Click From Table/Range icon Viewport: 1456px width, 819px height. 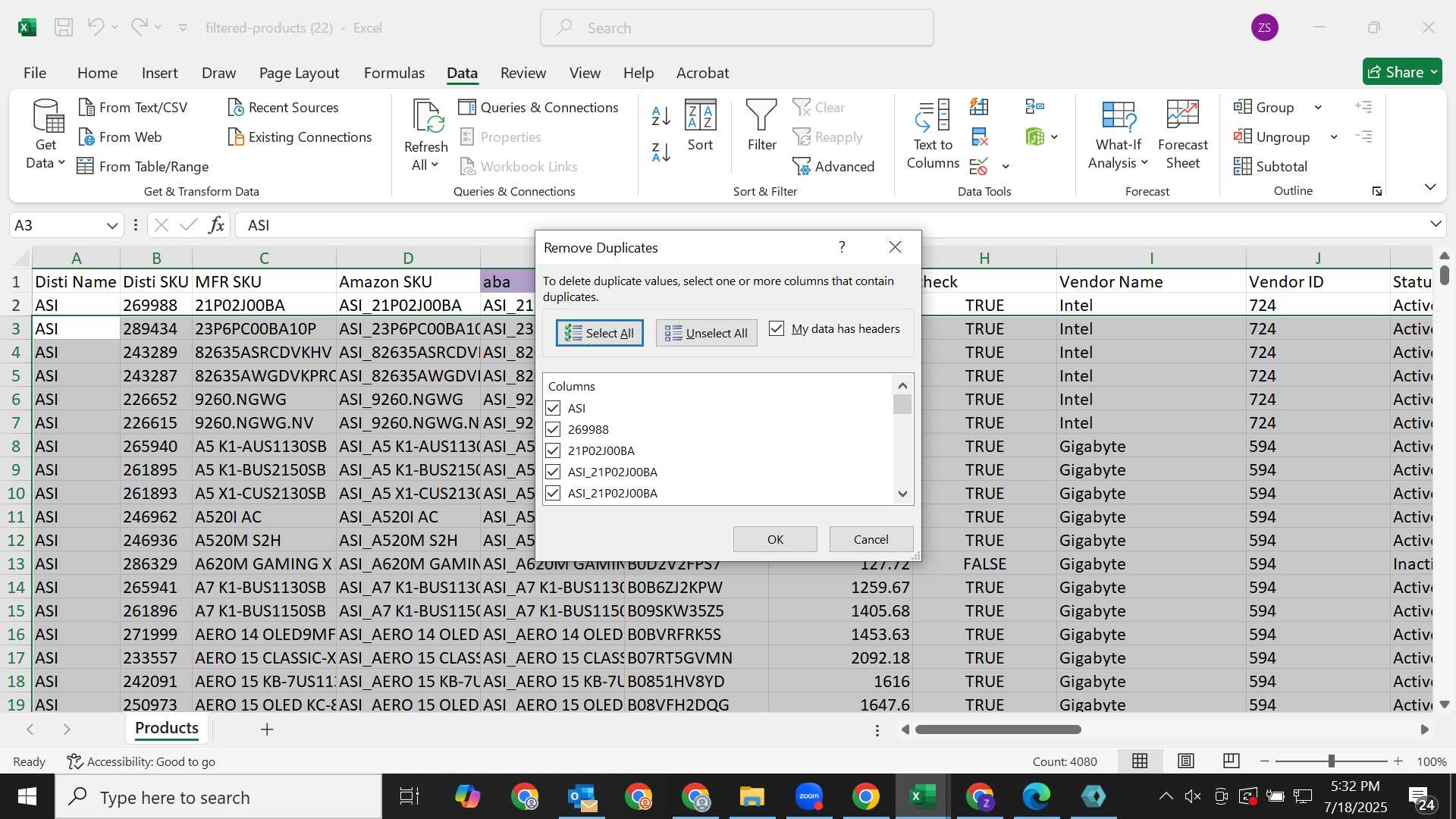click(x=86, y=166)
